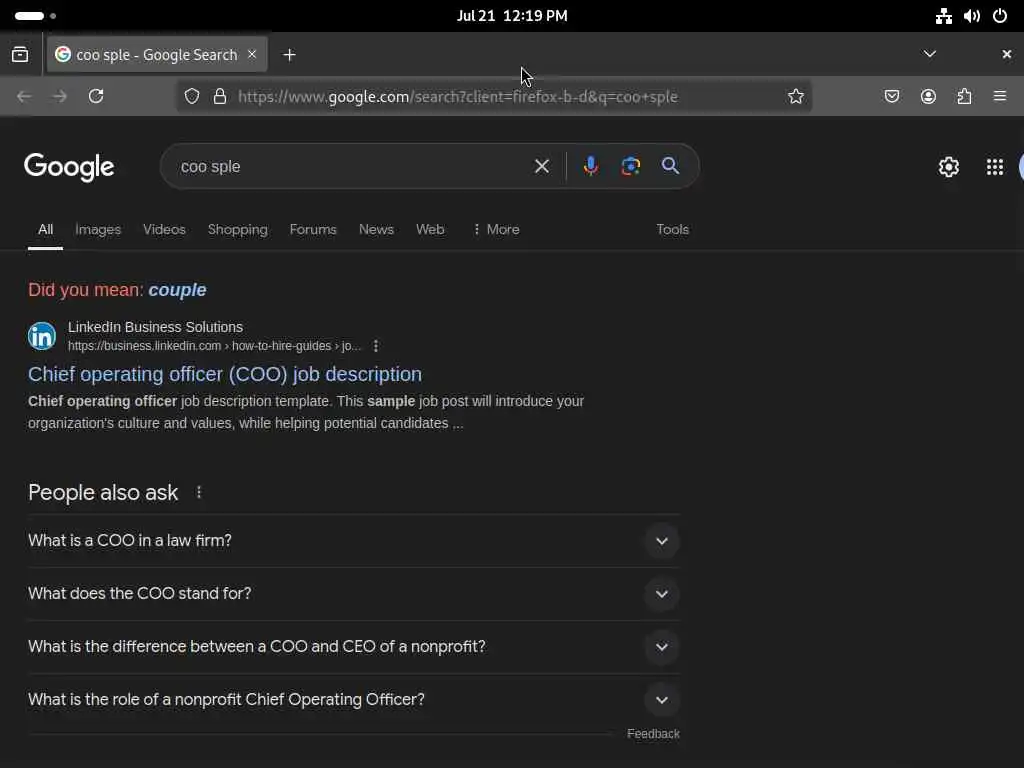This screenshot has height=768, width=1024.
Task: Switch to the Forums tab
Action: coord(313,229)
